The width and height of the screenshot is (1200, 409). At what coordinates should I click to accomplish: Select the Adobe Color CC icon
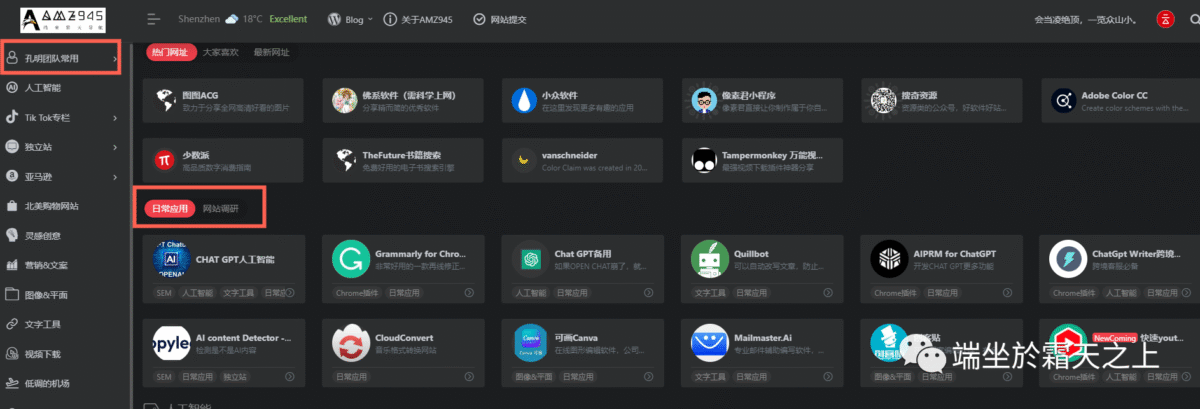[1062, 99]
